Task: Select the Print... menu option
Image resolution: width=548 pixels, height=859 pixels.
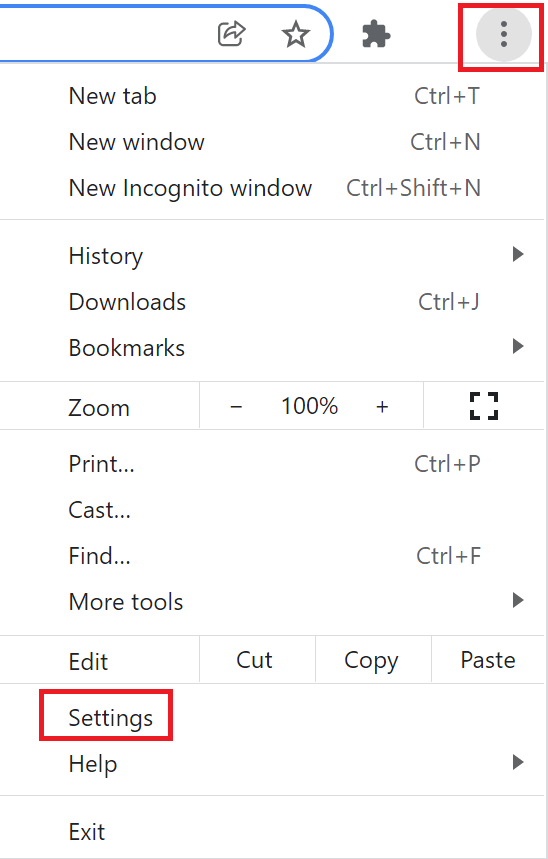Action: pyautogui.click(x=272, y=463)
